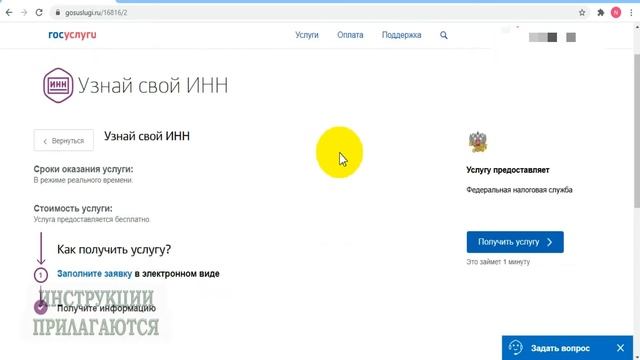640x360 pixels.
Task: Open the browser extensions puzzle icon
Action: tap(600, 13)
